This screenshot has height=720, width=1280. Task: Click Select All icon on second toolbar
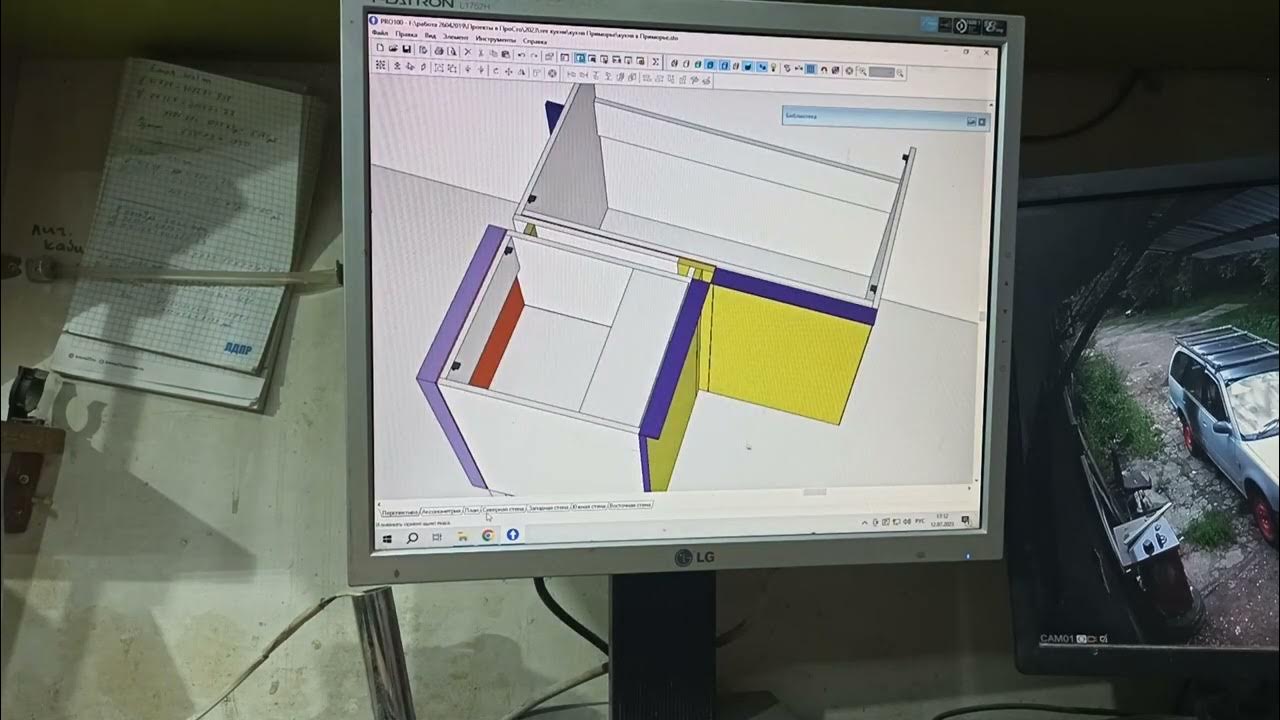[x=380, y=65]
